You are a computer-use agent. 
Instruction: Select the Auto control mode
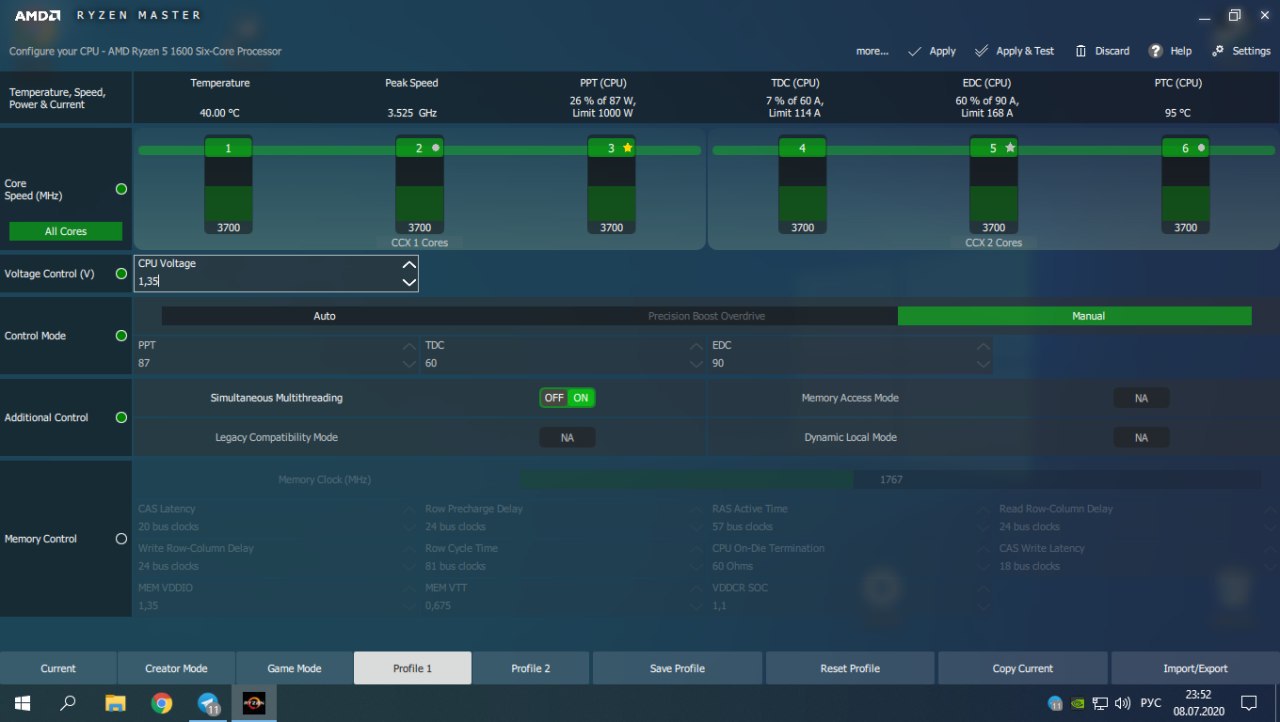[x=325, y=316]
